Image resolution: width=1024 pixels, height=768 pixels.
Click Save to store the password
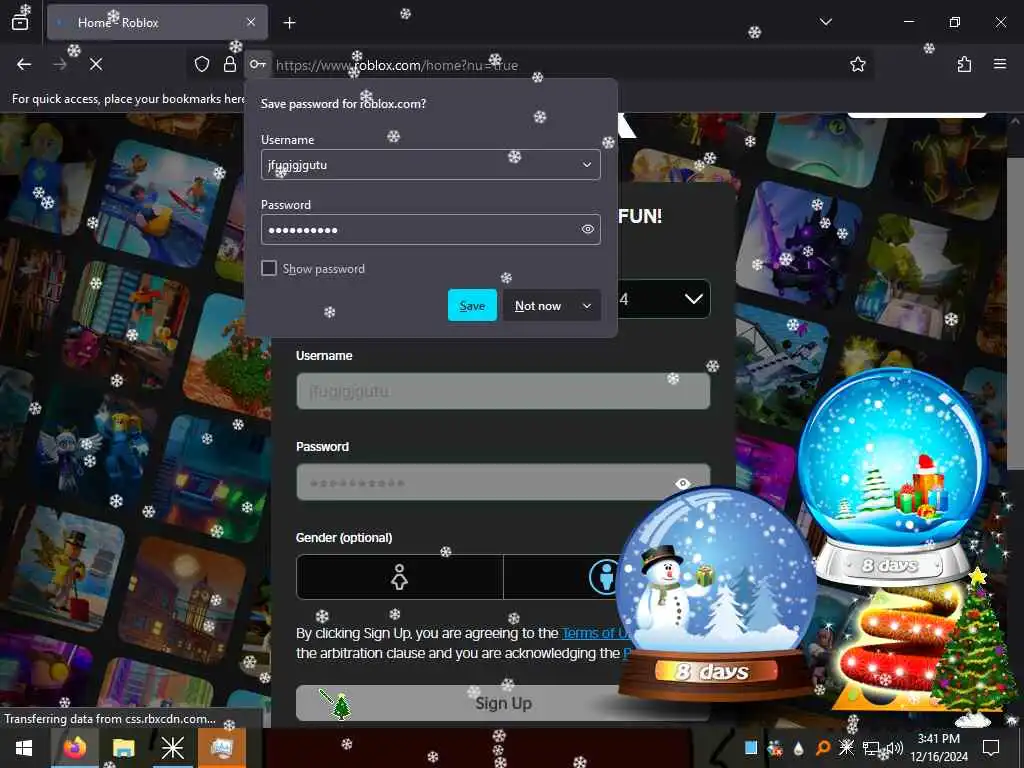coord(472,305)
